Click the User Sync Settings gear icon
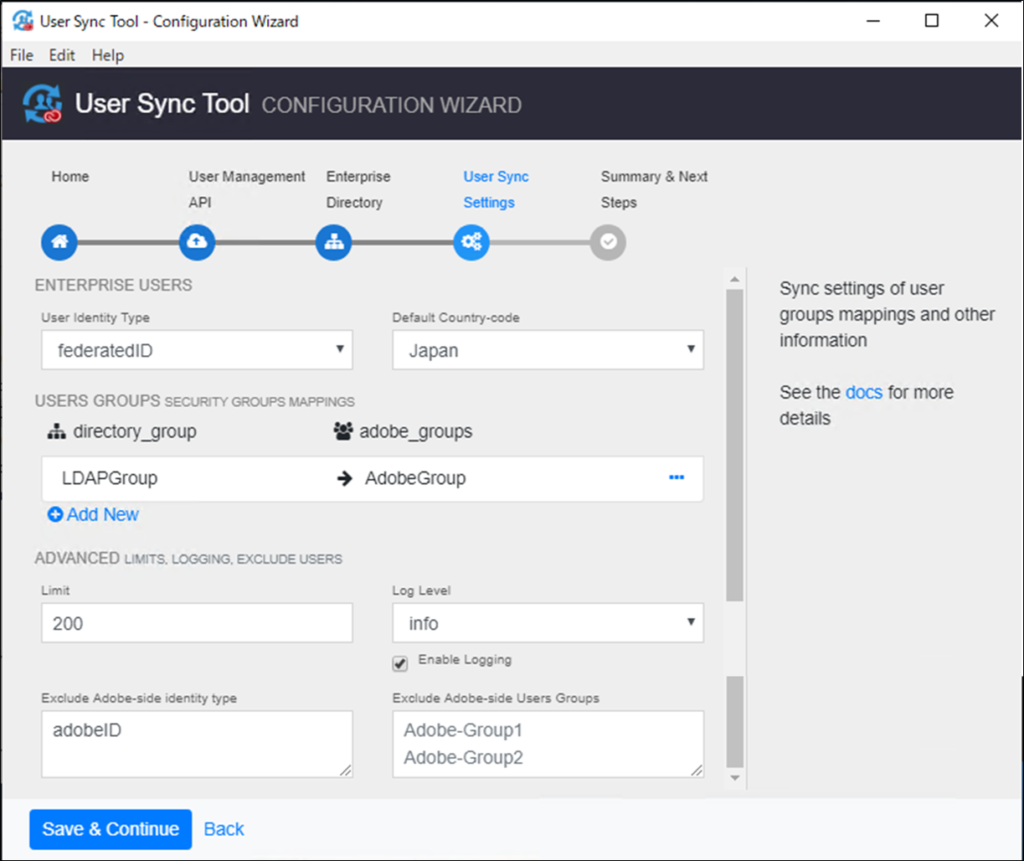 pos(471,242)
